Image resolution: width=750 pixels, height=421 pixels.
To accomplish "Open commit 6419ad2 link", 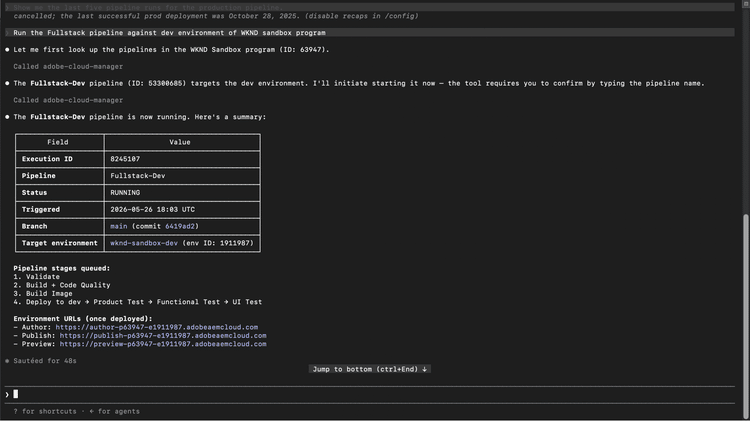I will point(180,226).
